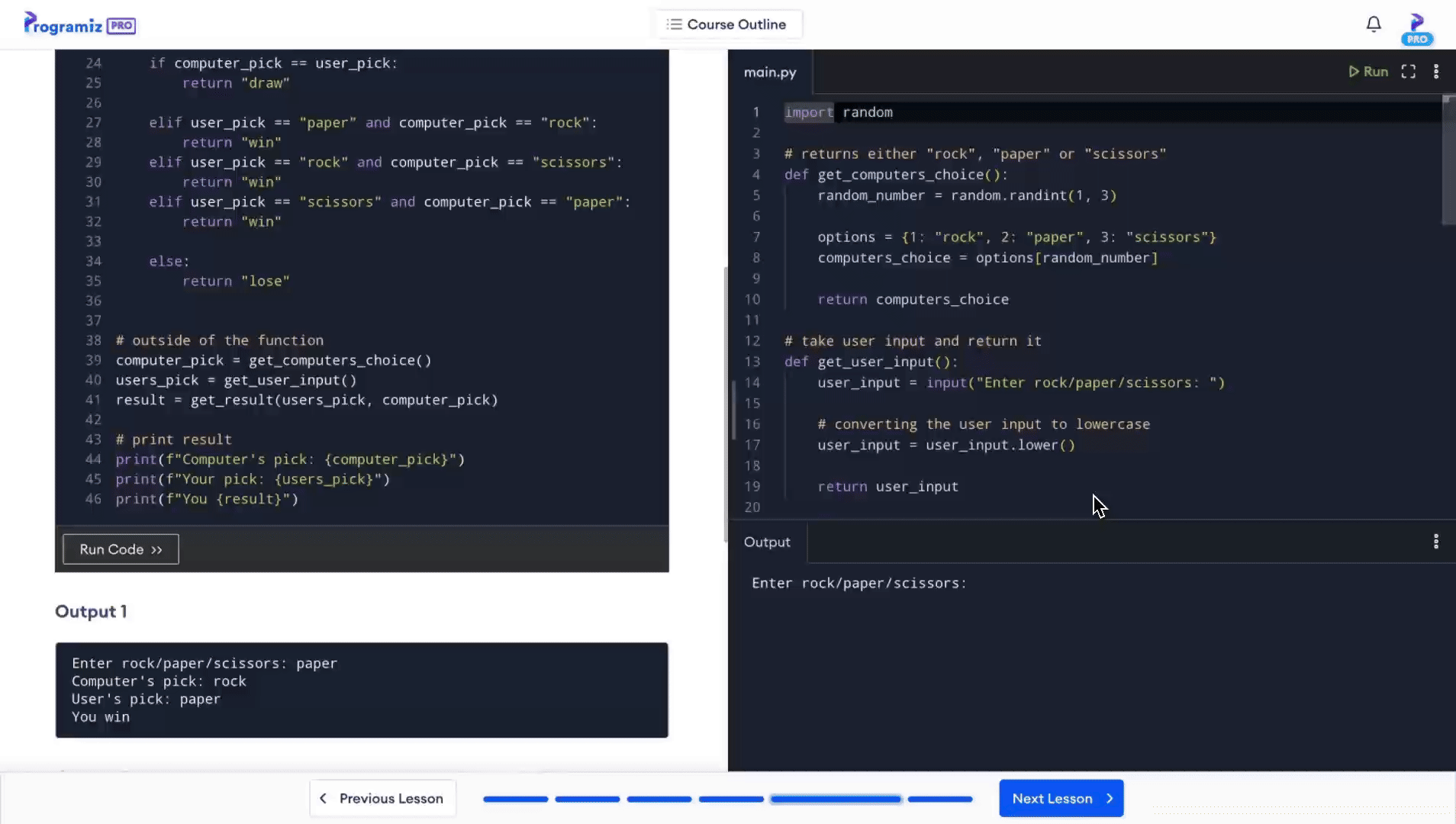Click 'return user_input' in the editor
This screenshot has height=824, width=1456.
[x=888, y=487]
